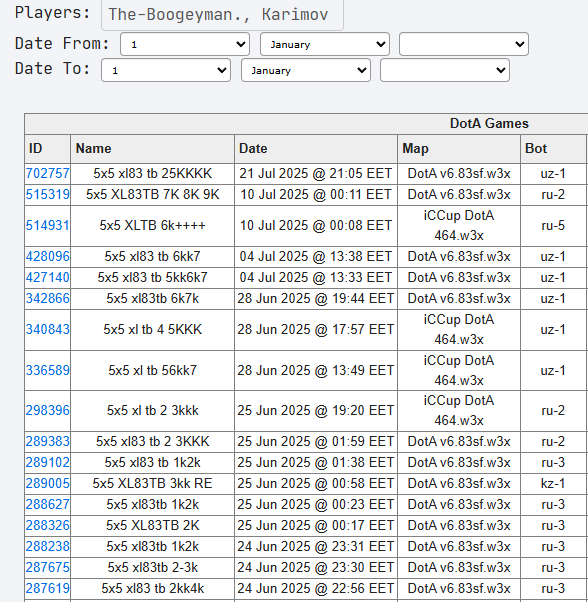Click the Players input field
This screenshot has height=602, width=588.
tap(222, 15)
